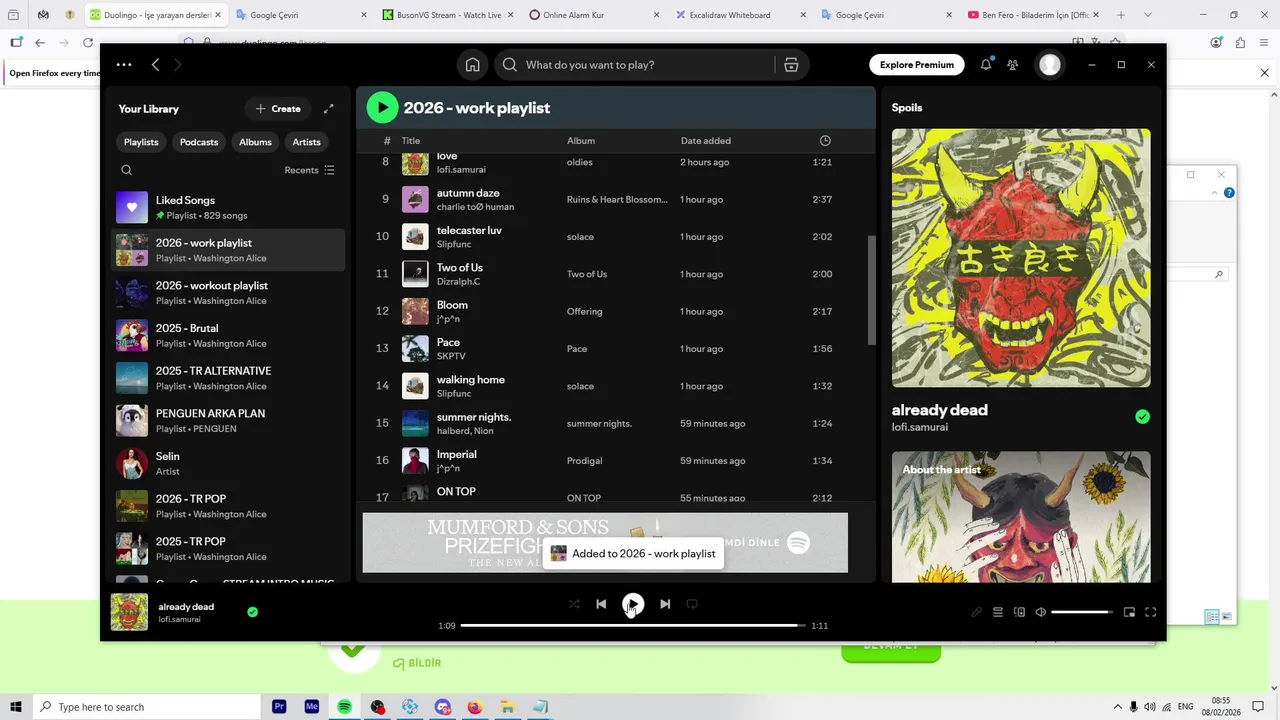
Task: Adjust the volume slider
Action: click(1082, 612)
